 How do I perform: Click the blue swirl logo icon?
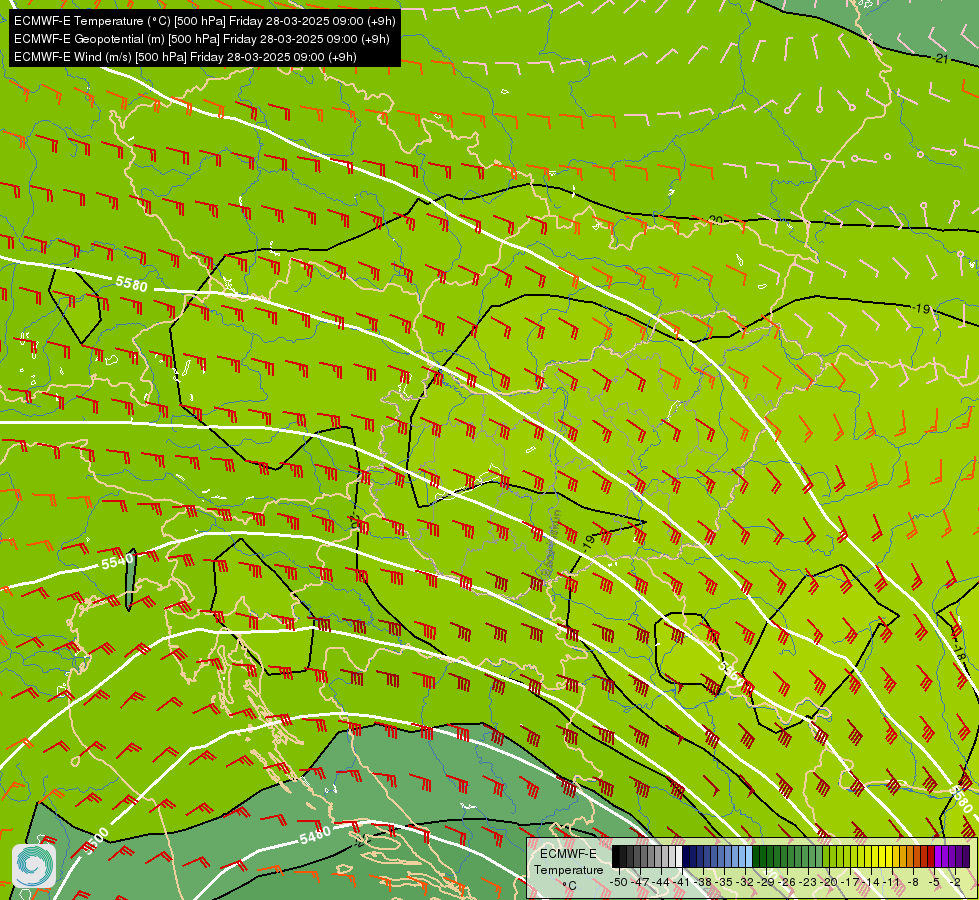pyautogui.click(x=34, y=866)
